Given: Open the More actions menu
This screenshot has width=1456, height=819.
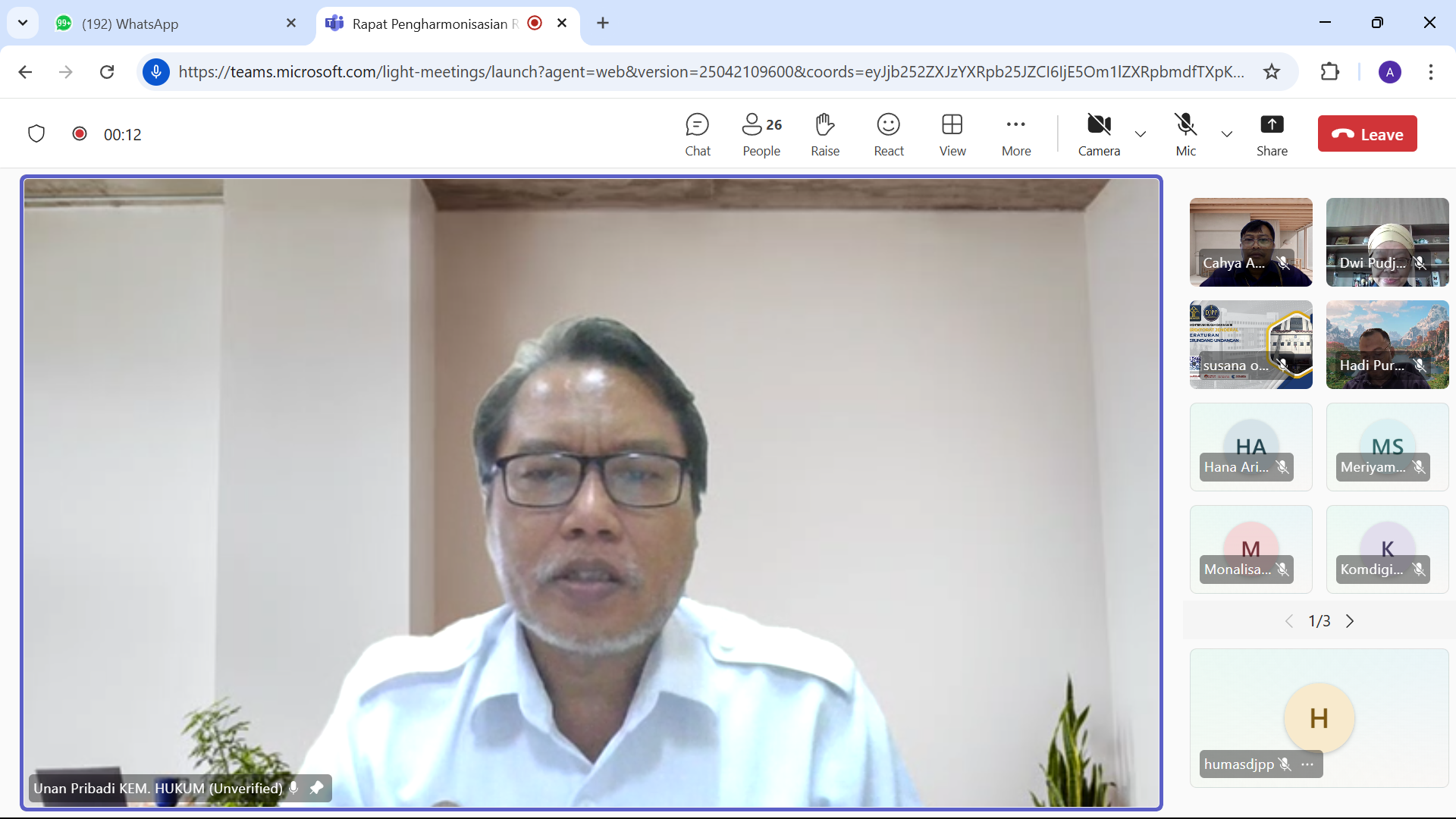Looking at the screenshot, I should tap(1016, 135).
